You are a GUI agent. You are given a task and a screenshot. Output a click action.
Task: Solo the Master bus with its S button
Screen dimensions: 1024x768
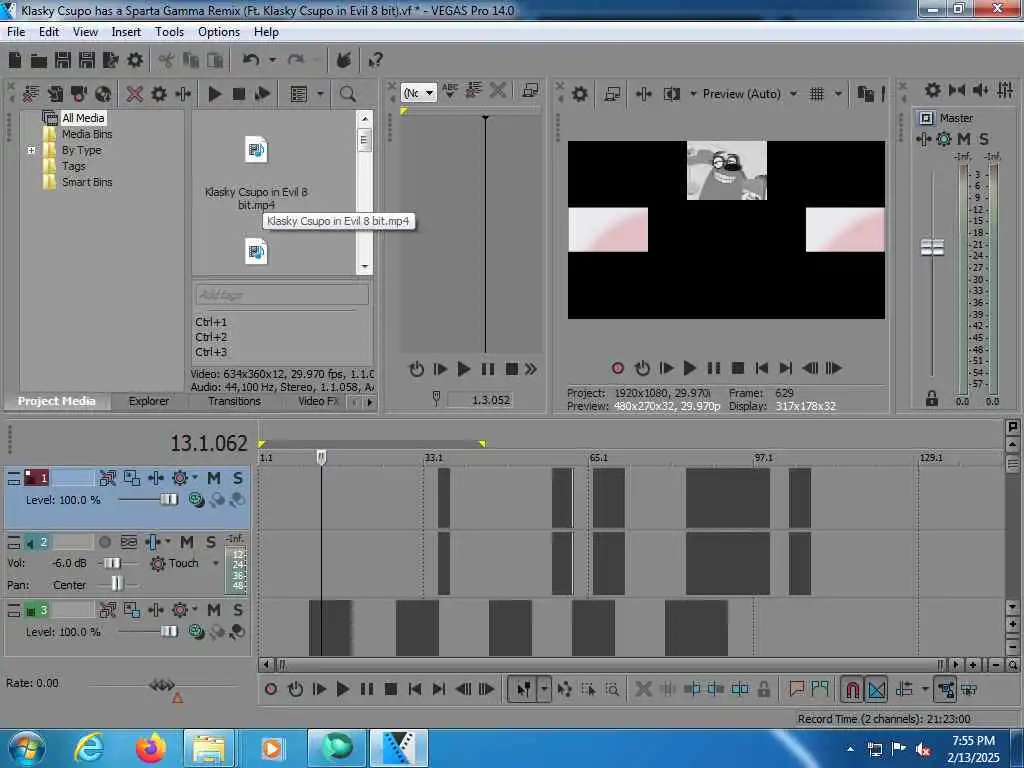984,138
